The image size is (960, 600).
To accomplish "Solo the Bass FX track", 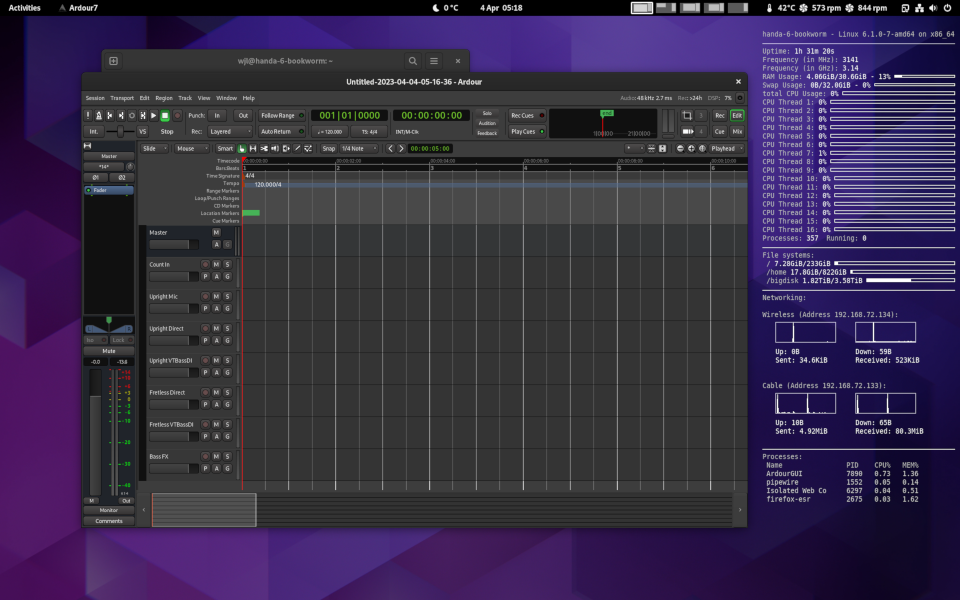I will pos(227,456).
